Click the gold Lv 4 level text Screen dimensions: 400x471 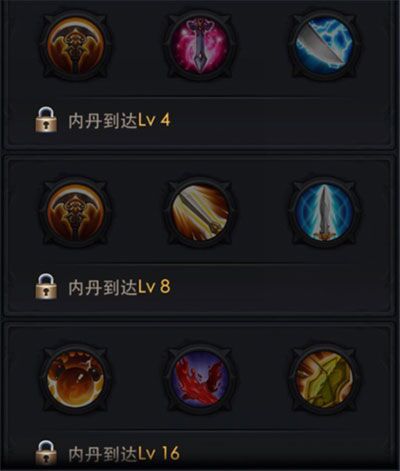pyautogui.click(x=154, y=120)
